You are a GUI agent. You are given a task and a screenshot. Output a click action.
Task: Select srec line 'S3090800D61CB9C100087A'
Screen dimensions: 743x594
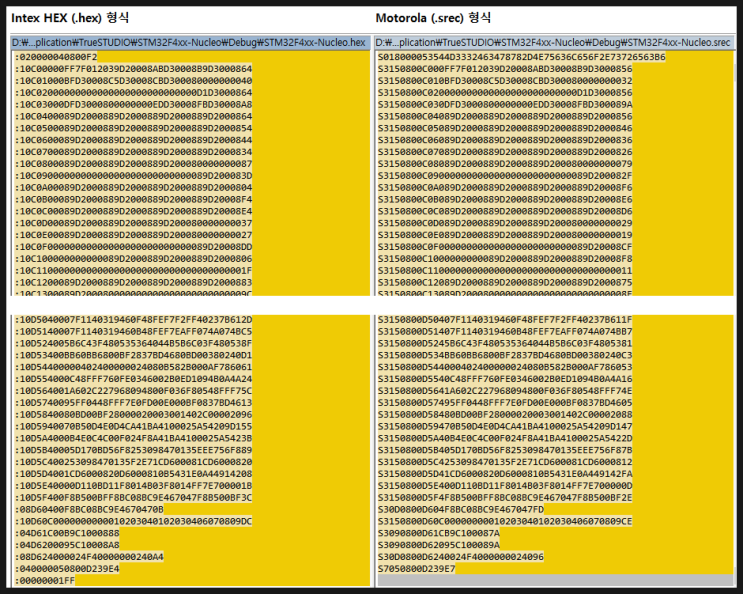(439, 533)
